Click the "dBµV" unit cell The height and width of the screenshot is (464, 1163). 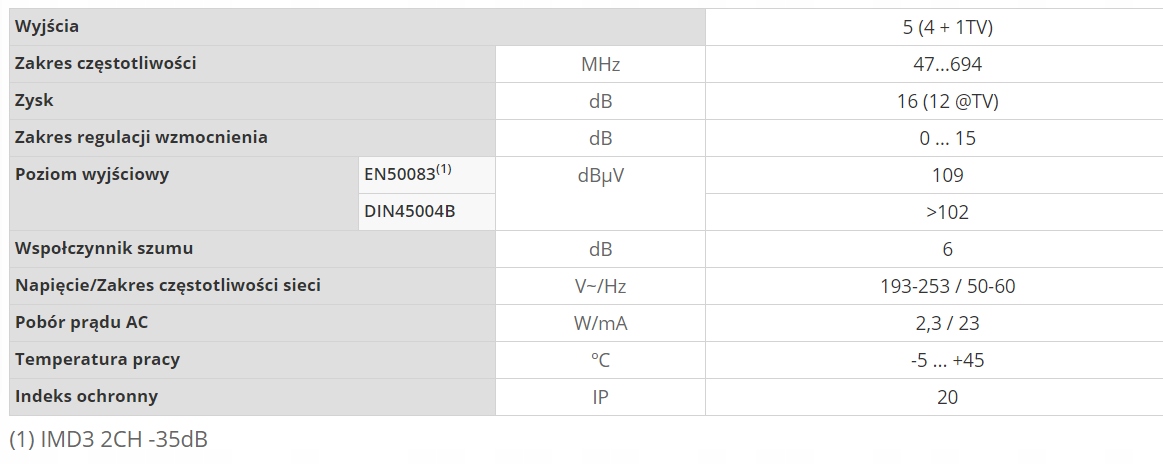coord(600,176)
